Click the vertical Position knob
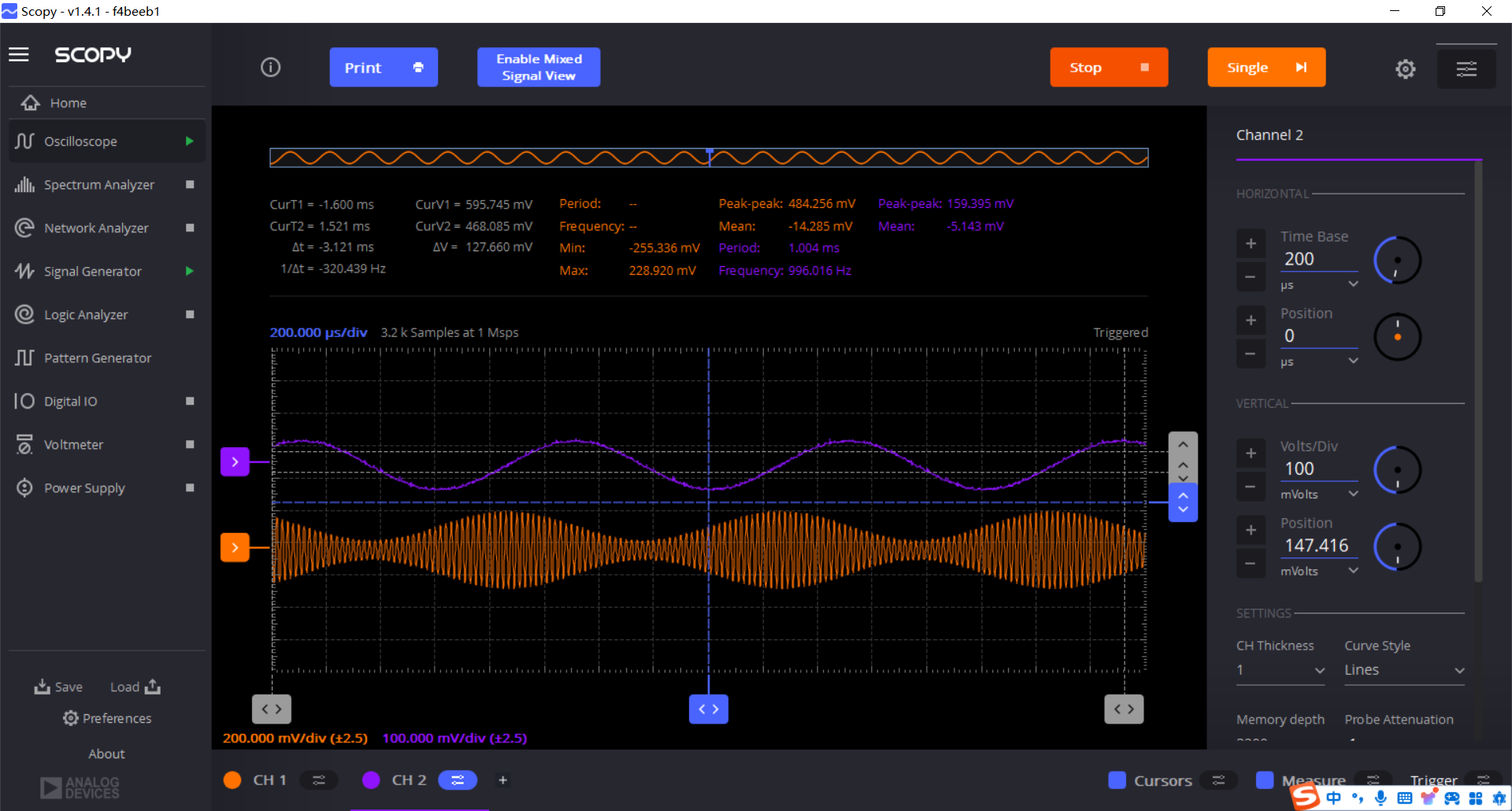 coord(1397,546)
